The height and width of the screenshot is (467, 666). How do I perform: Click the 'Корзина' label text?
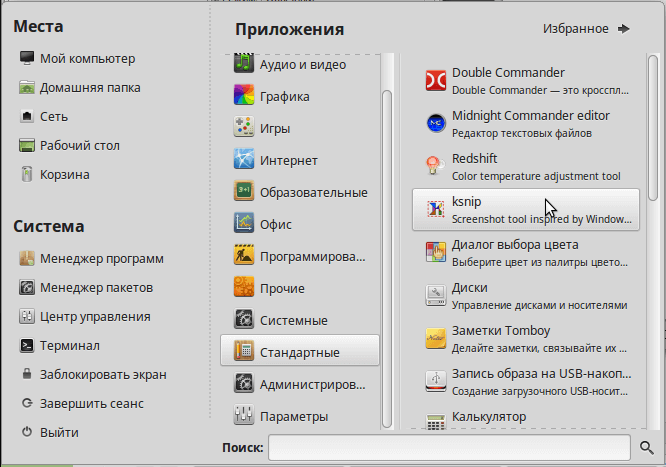(65, 175)
